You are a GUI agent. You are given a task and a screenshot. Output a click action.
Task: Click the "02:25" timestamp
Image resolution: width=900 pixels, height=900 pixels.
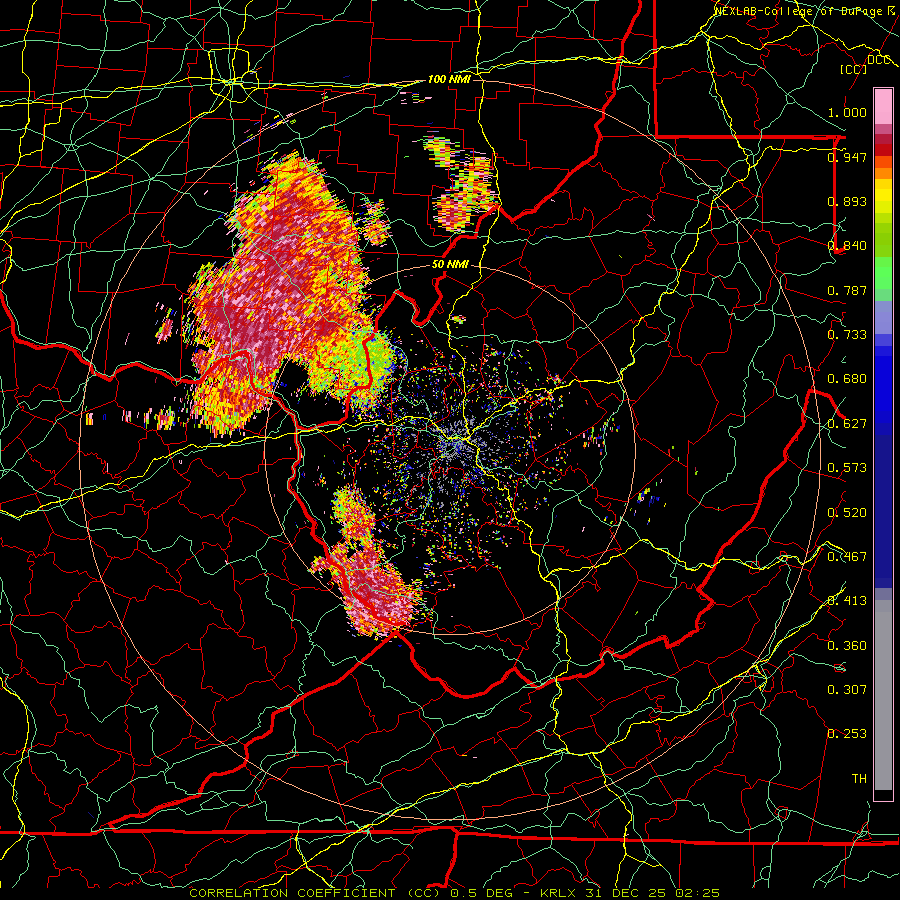695,893
